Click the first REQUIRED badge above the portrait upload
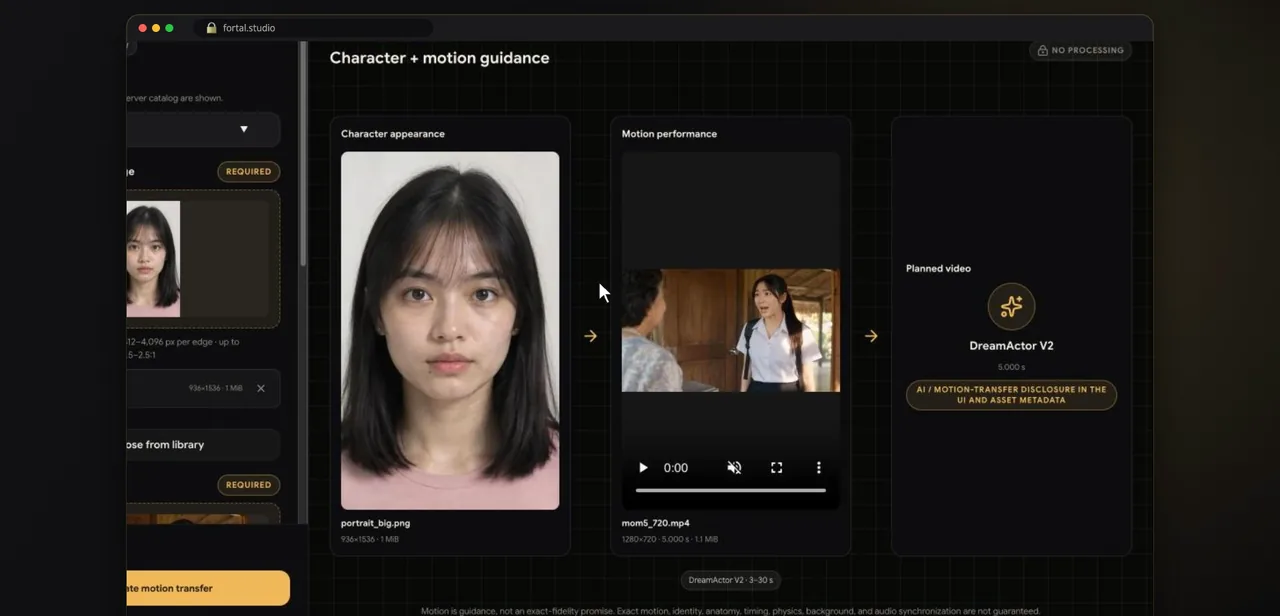 (x=248, y=172)
